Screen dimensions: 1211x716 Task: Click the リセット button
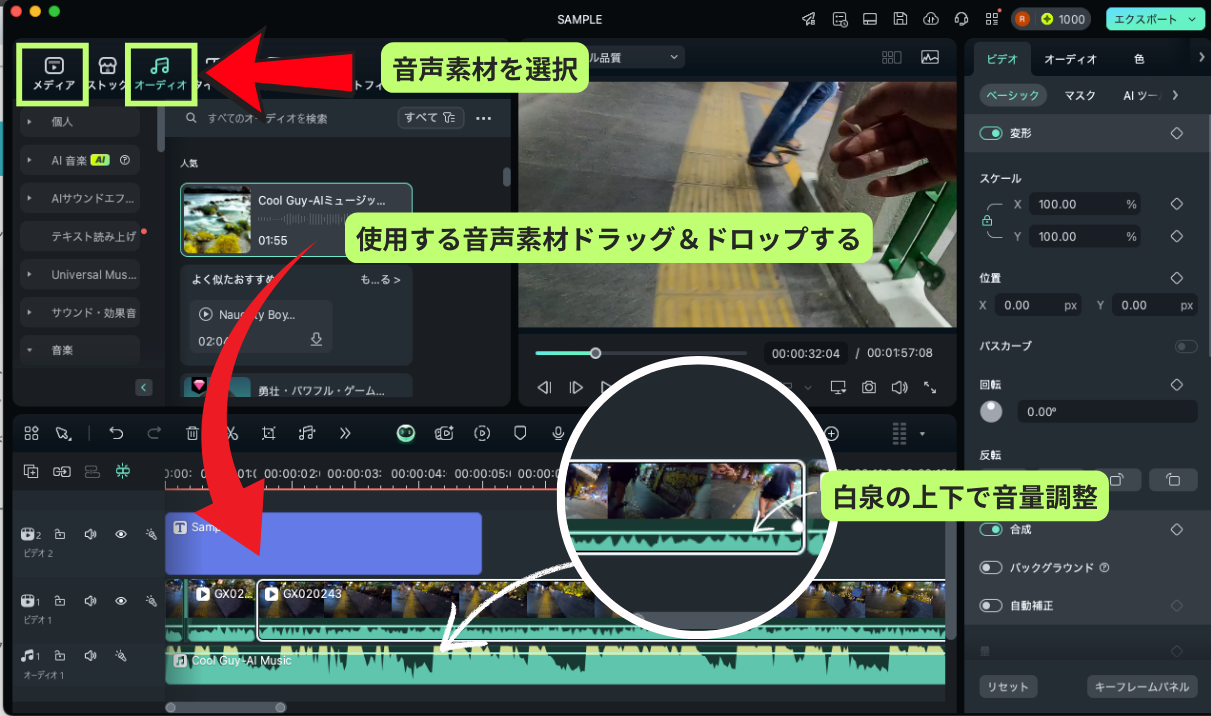pos(1010,686)
